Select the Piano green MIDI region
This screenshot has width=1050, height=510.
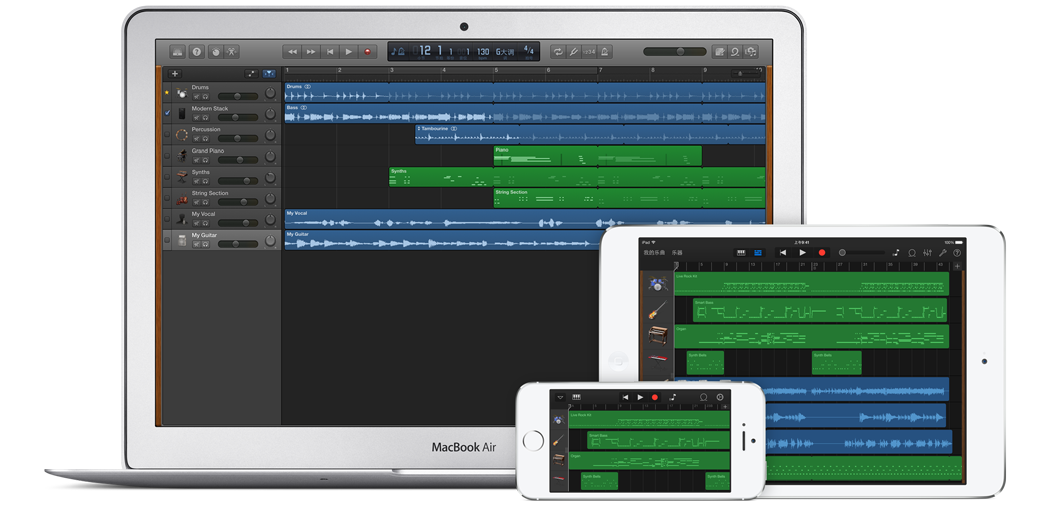[x=597, y=156]
